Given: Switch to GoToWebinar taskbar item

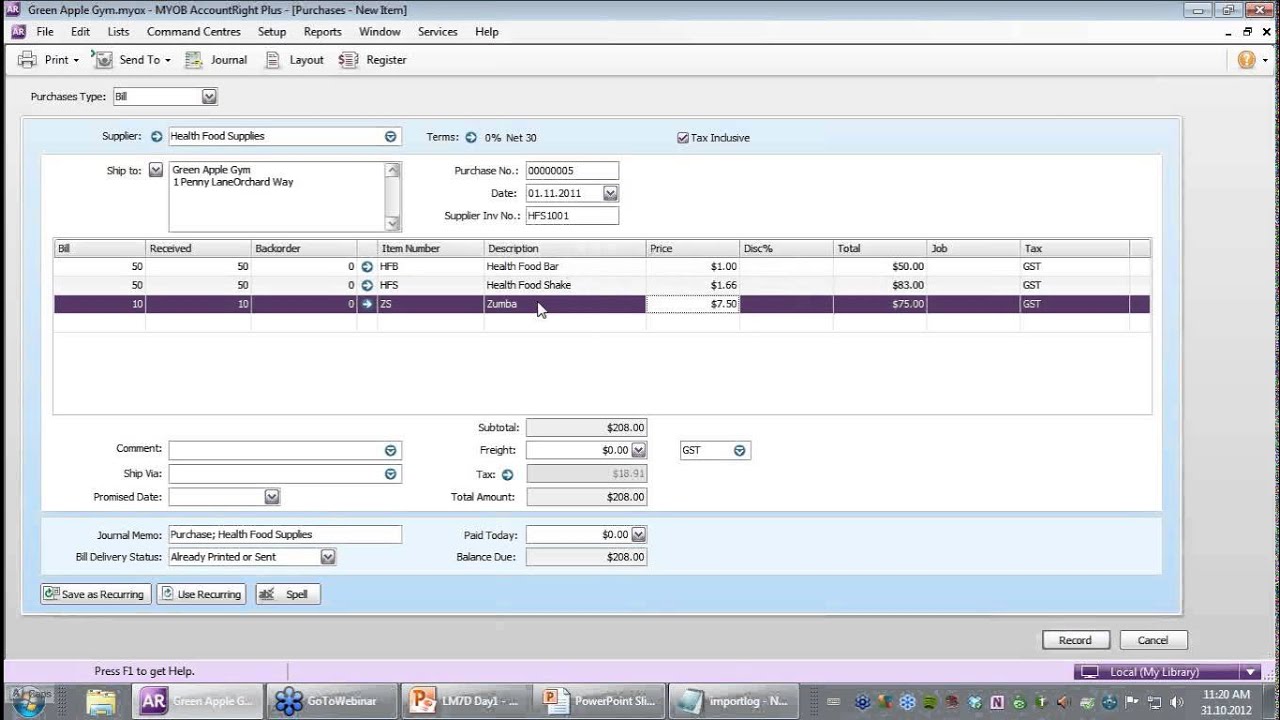Looking at the screenshot, I should [332, 701].
